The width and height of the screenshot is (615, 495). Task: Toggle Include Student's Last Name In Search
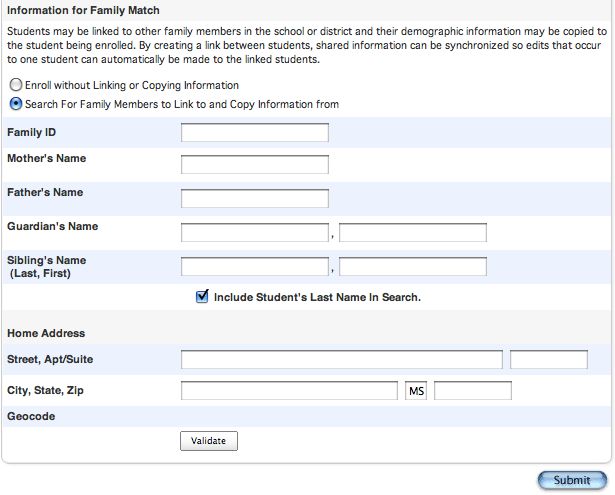202,297
